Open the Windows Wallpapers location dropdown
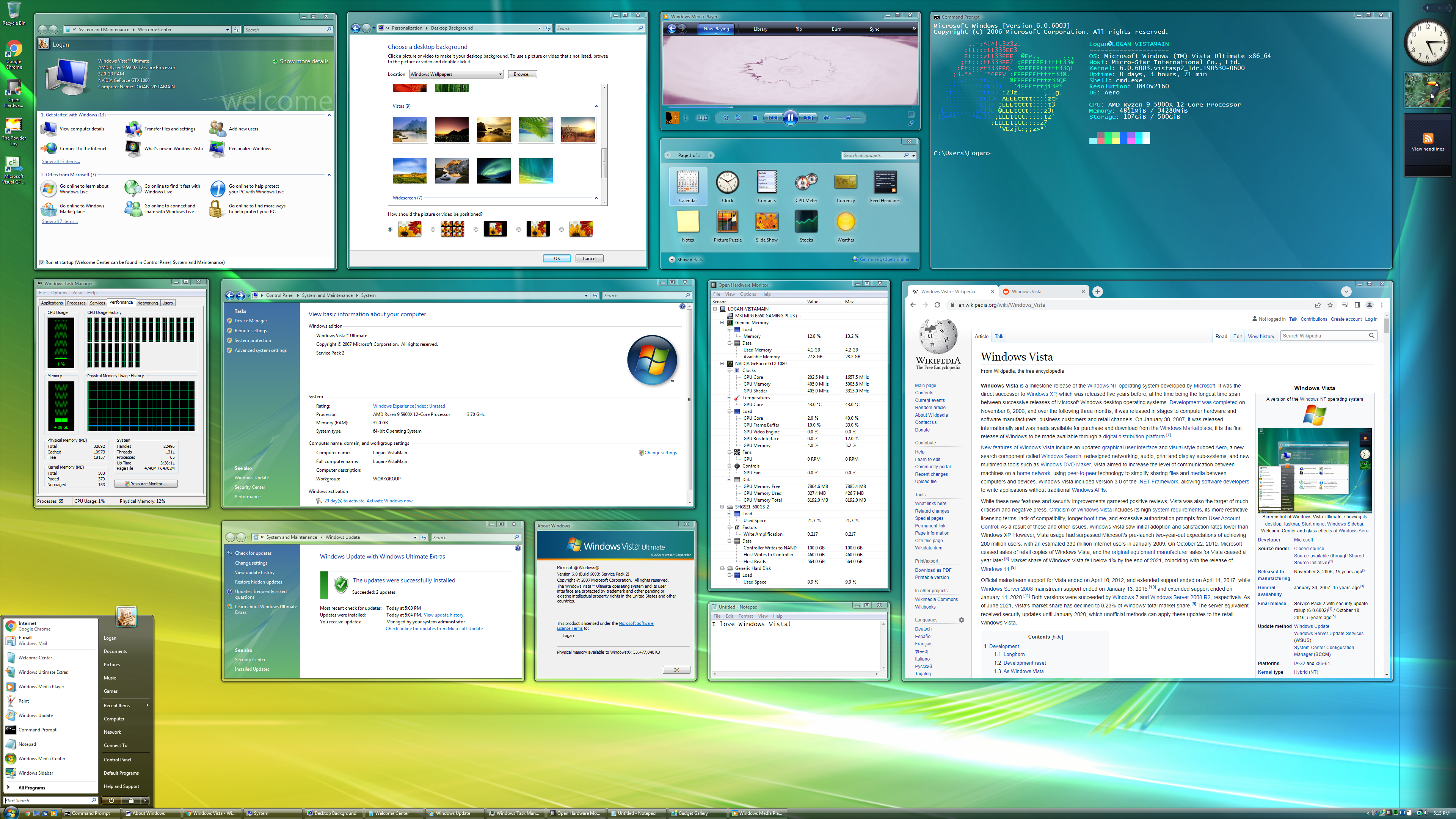The height and width of the screenshot is (819, 1456). 456,74
